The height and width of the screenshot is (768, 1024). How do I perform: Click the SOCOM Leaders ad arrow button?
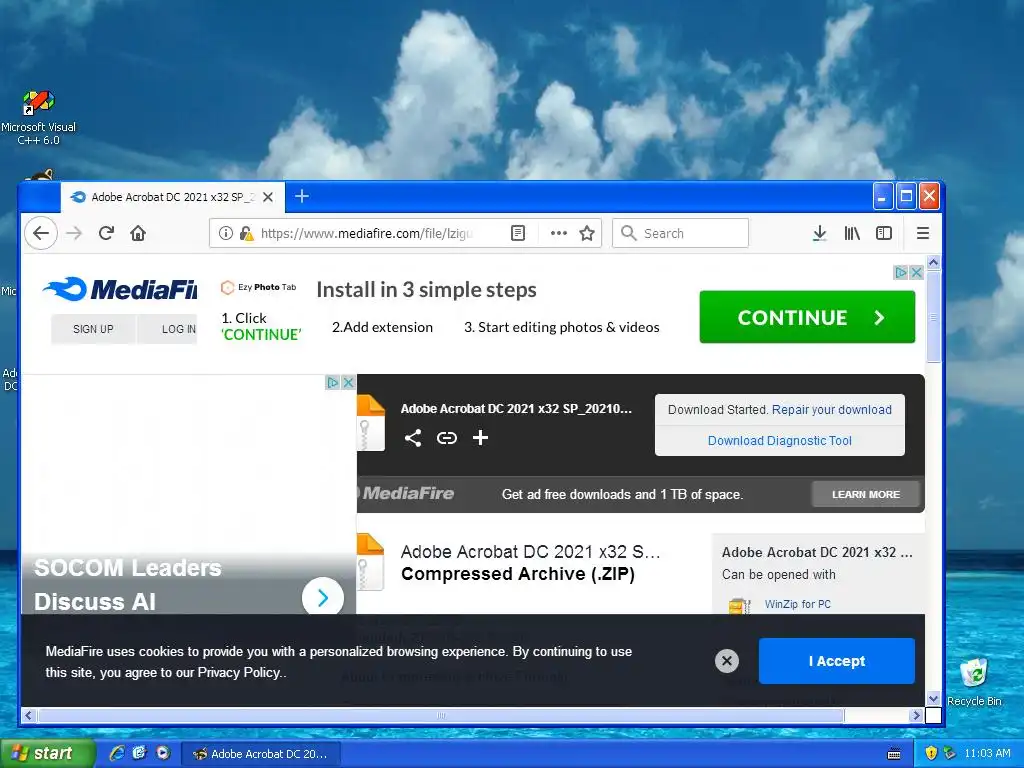click(x=323, y=598)
